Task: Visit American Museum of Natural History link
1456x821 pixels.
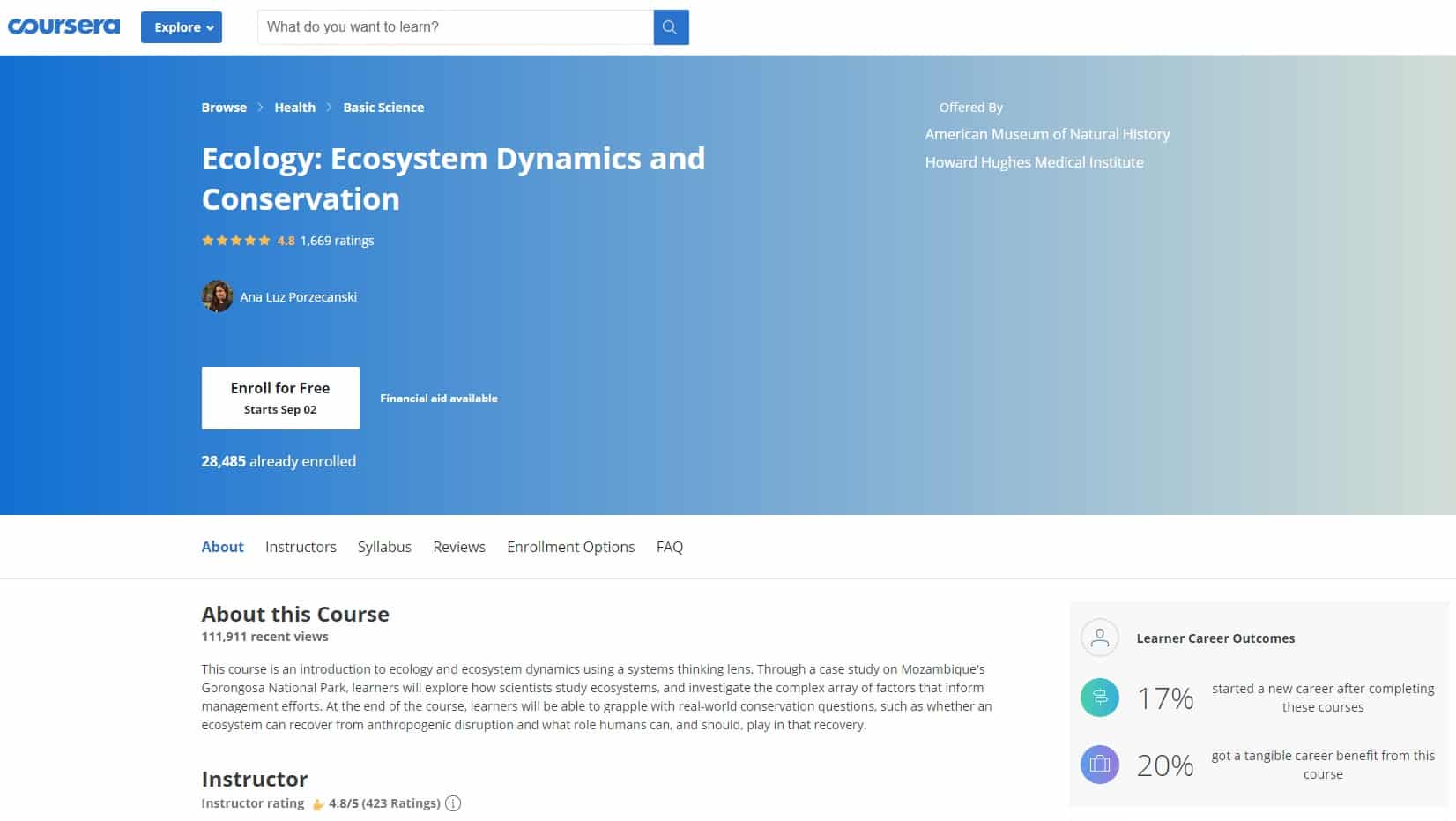Action: tap(1047, 134)
